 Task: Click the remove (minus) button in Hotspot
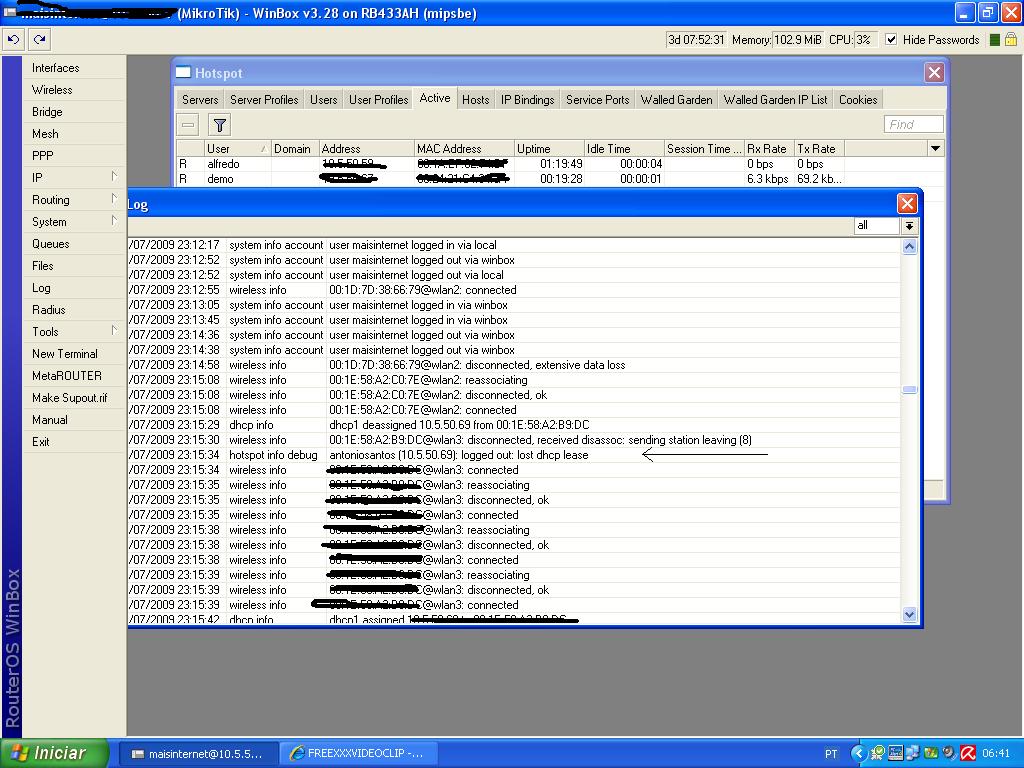pos(188,124)
